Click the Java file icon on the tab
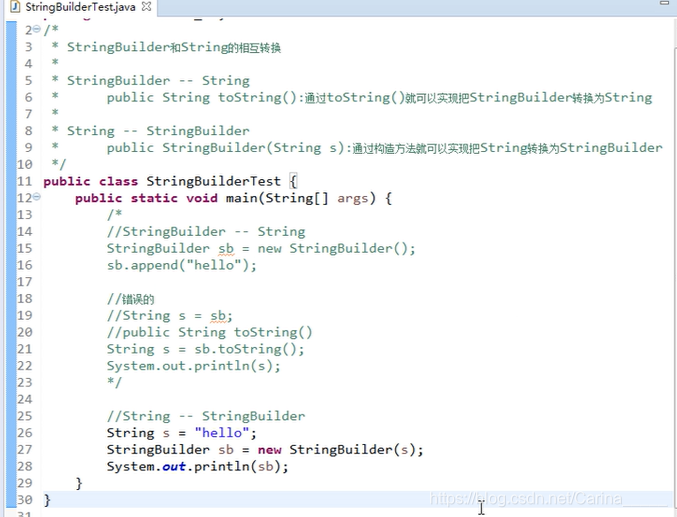 coord(15,6)
